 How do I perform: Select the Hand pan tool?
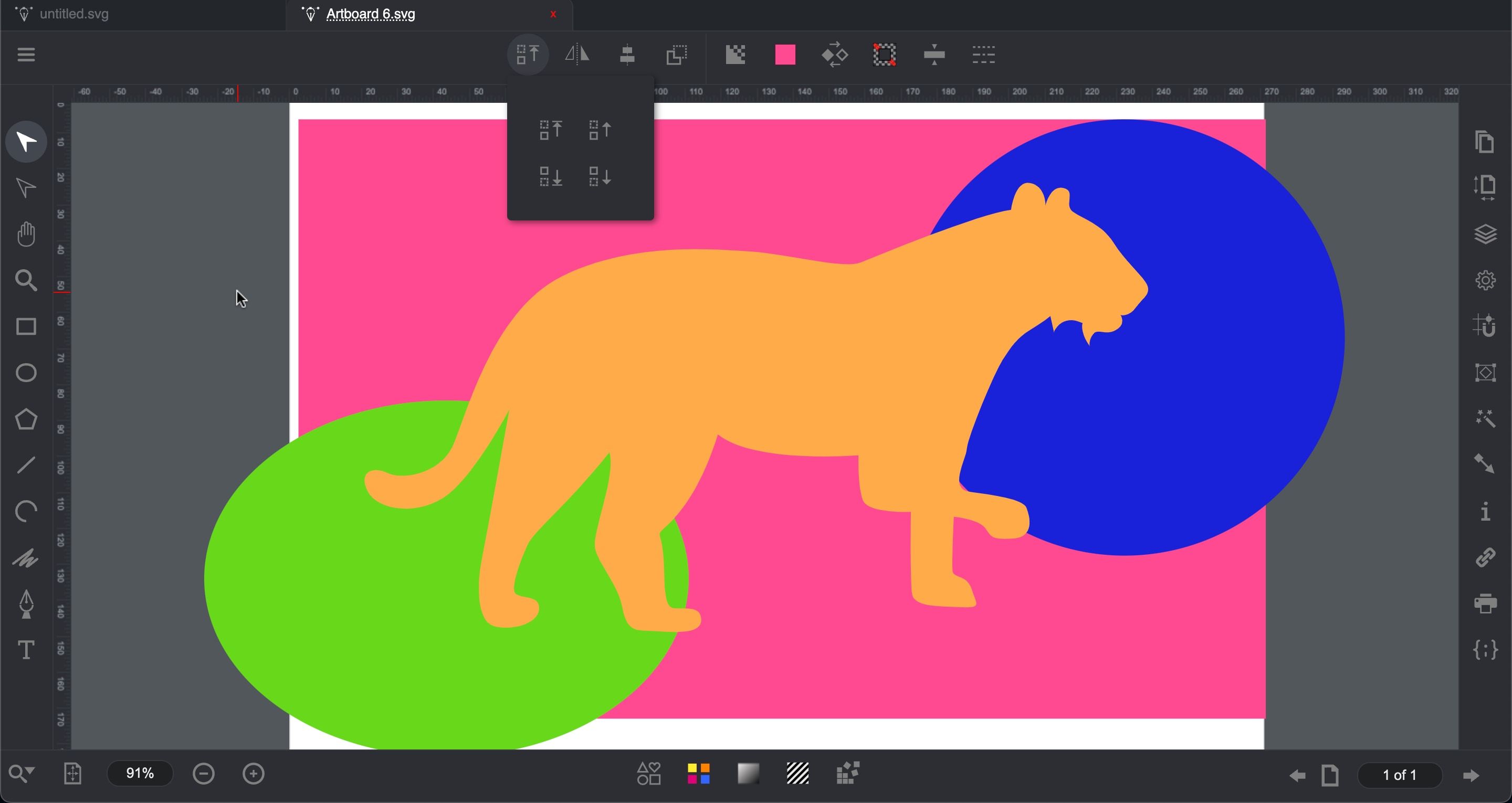coord(26,234)
